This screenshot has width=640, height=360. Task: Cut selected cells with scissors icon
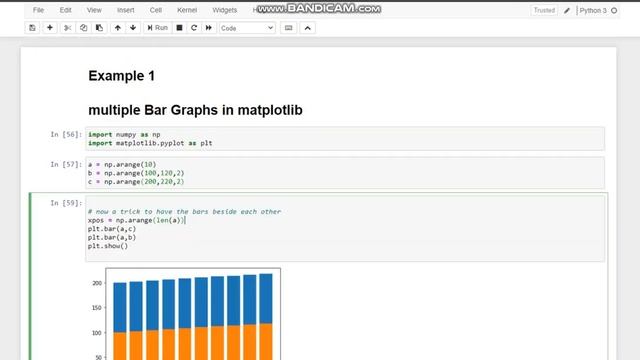(67, 28)
